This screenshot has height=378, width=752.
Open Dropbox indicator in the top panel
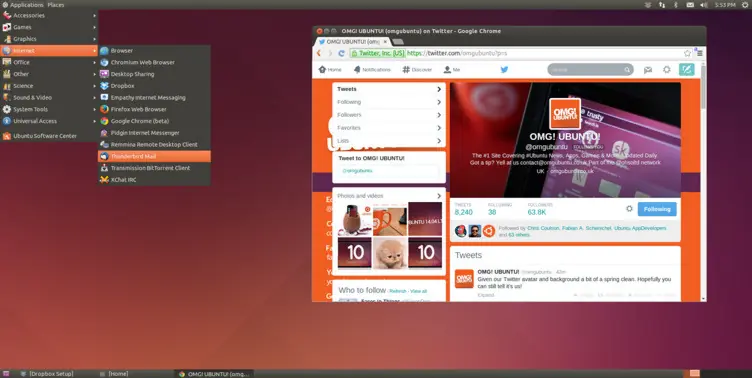[x=648, y=5]
